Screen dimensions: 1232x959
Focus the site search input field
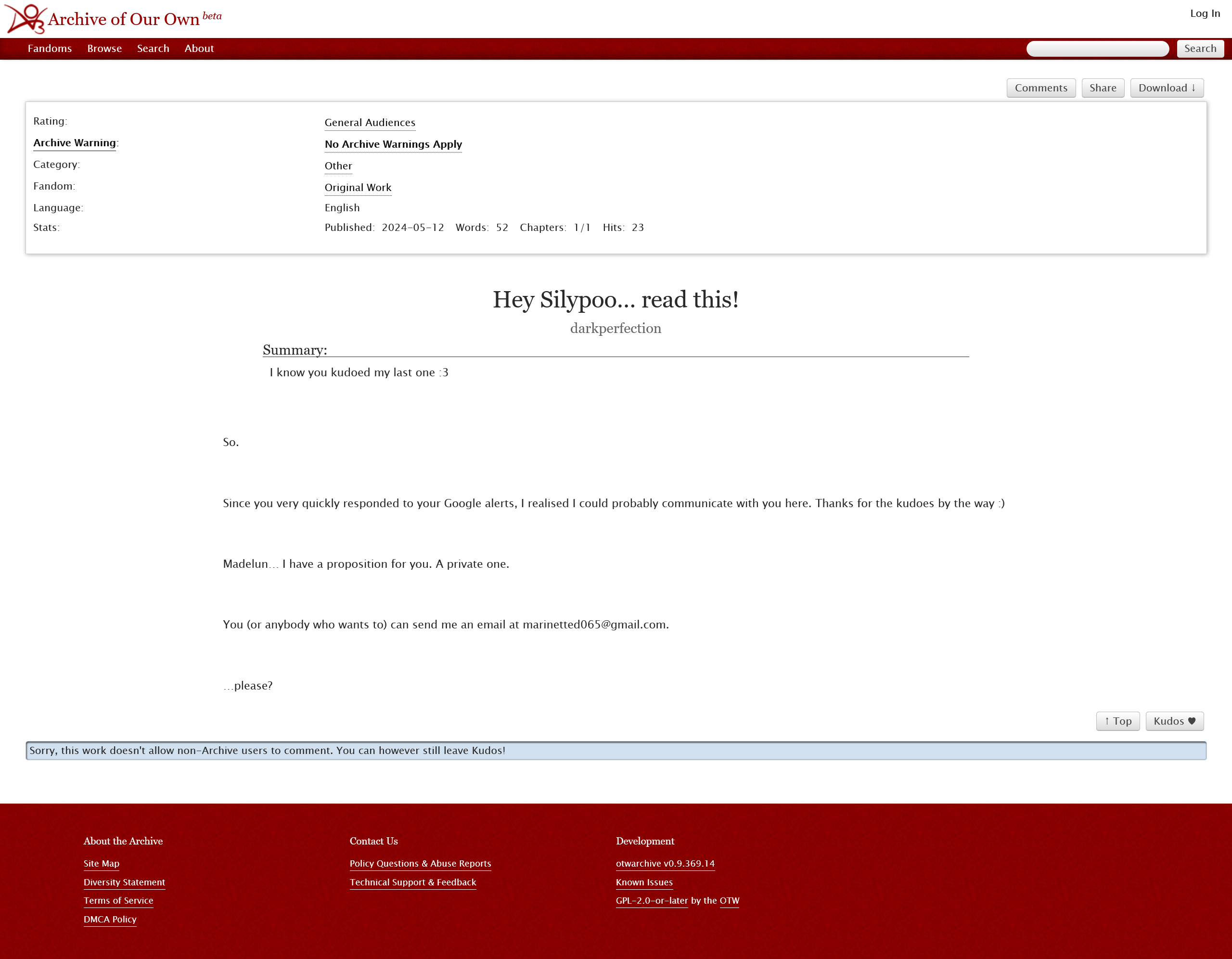coord(1097,49)
